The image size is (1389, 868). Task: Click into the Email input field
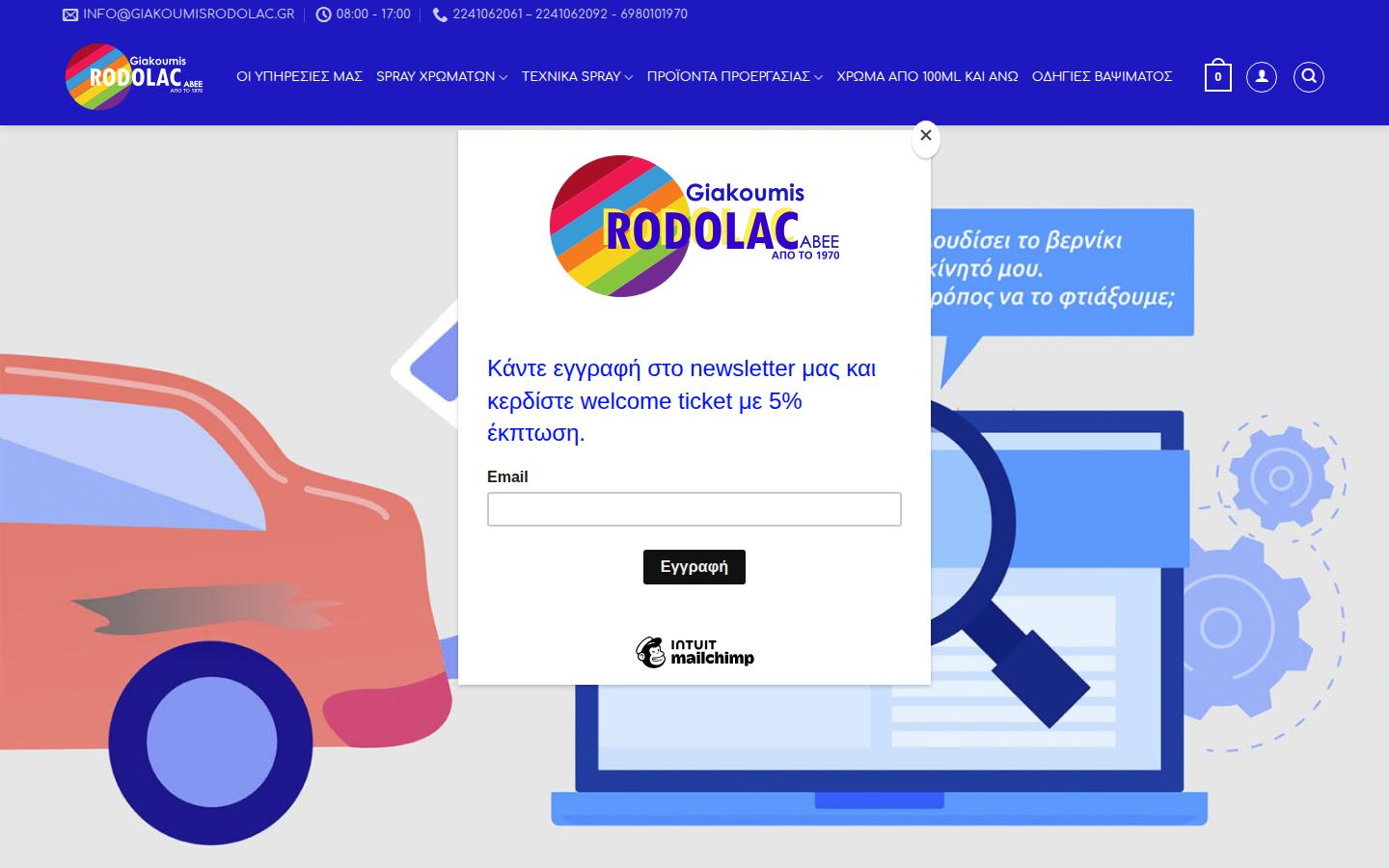[x=694, y=509]
